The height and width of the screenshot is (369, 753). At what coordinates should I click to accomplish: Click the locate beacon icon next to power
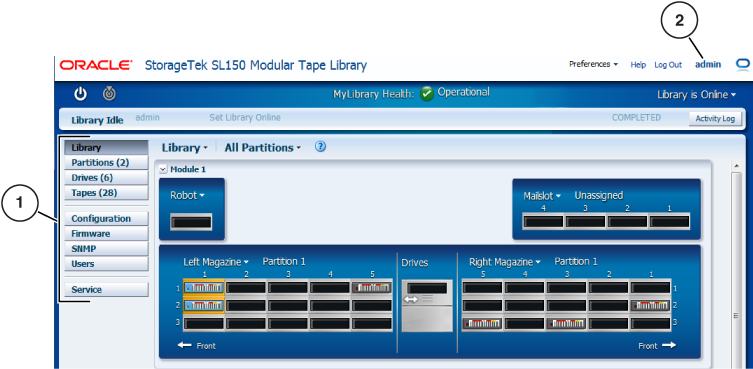[109, 94]
